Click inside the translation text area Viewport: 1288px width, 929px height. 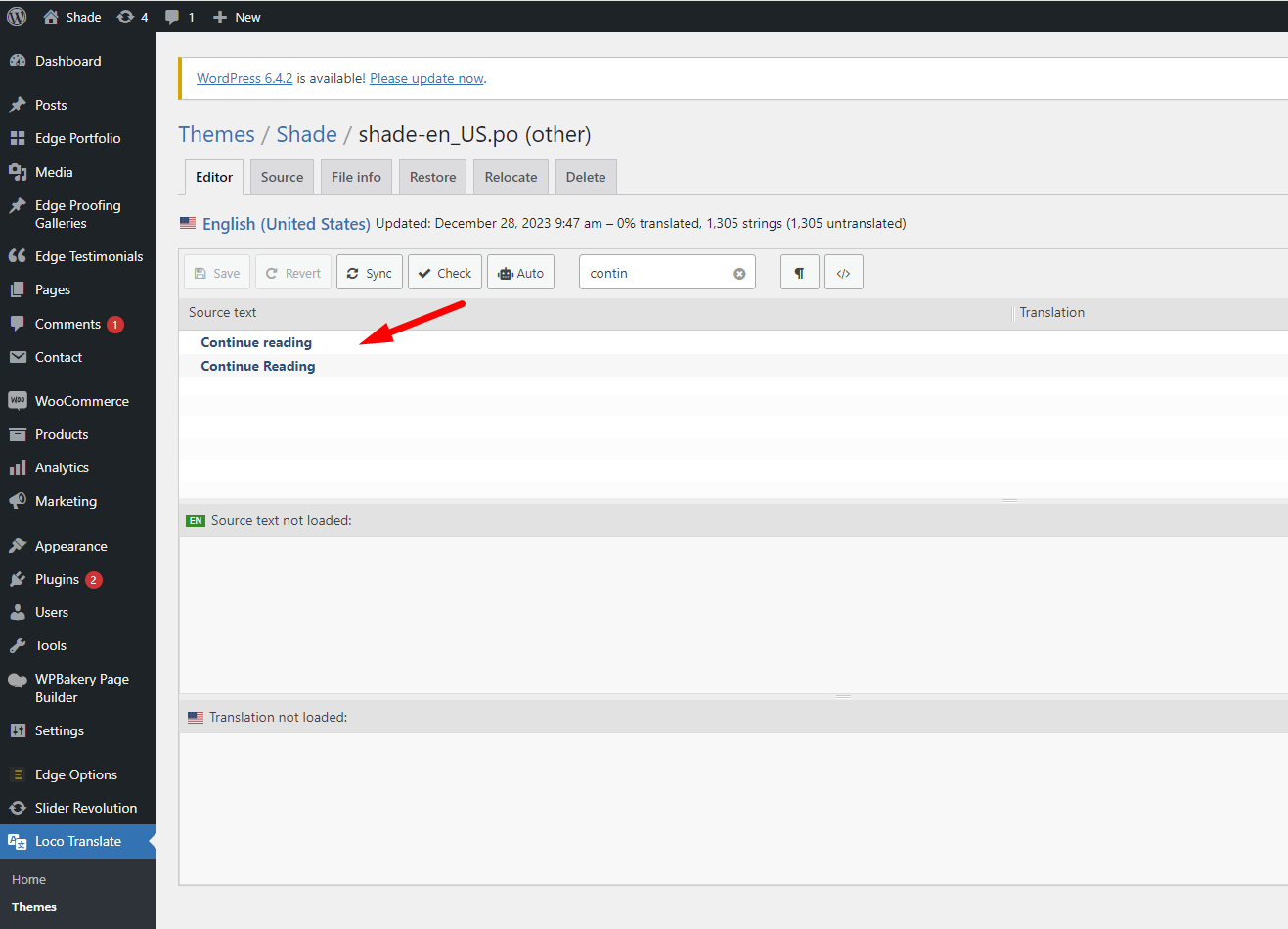point(733,809)
